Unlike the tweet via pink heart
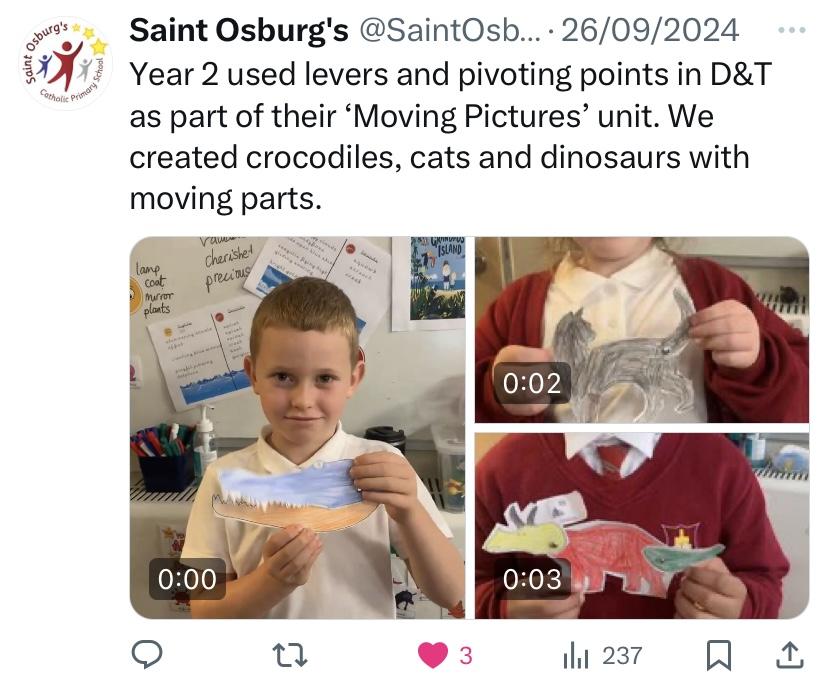This screenshot has width=828, height=689. click(x=432, y=655)
